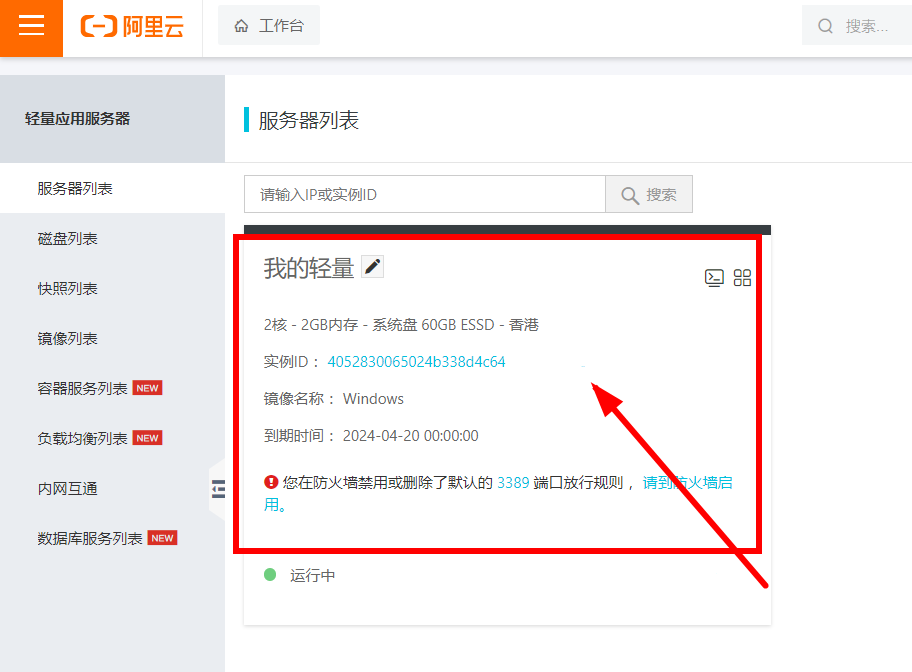Click the IP or instance ID field
This screenshot has height=672, width=912.
[x=425, y=194]
